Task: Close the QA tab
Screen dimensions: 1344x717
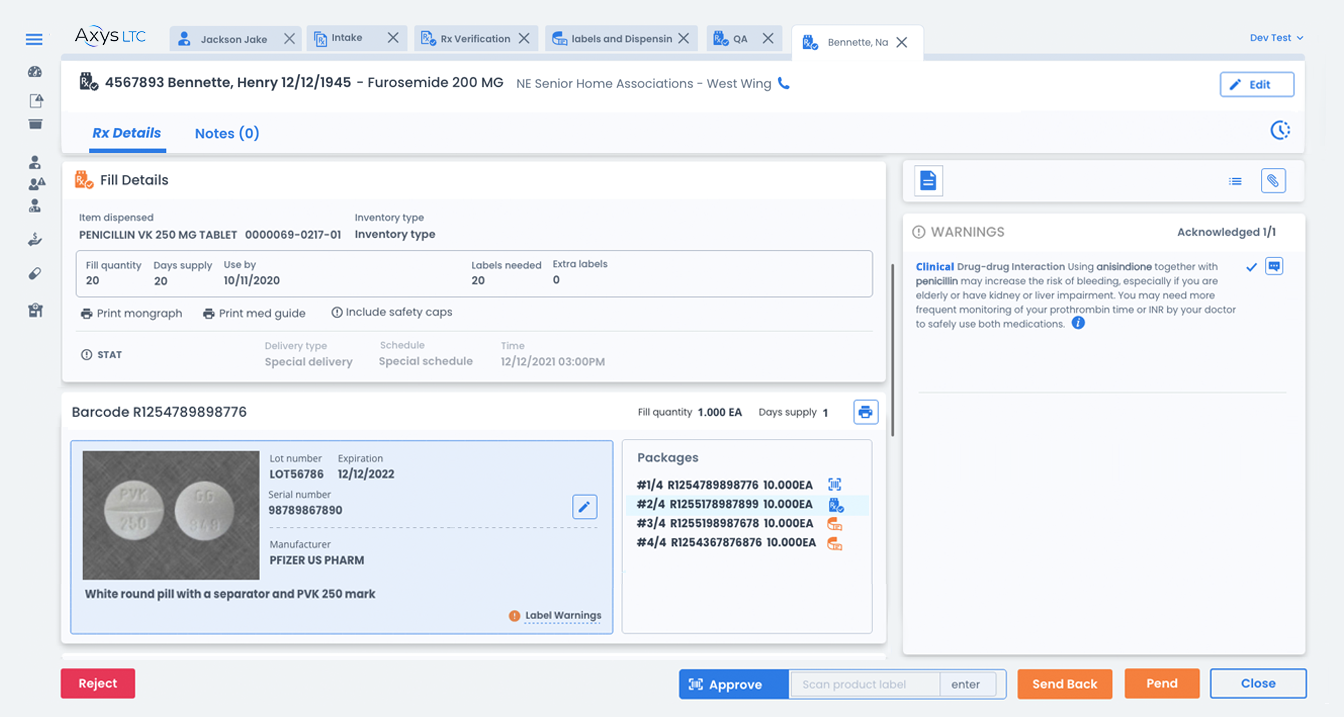Action: [768, 39]
